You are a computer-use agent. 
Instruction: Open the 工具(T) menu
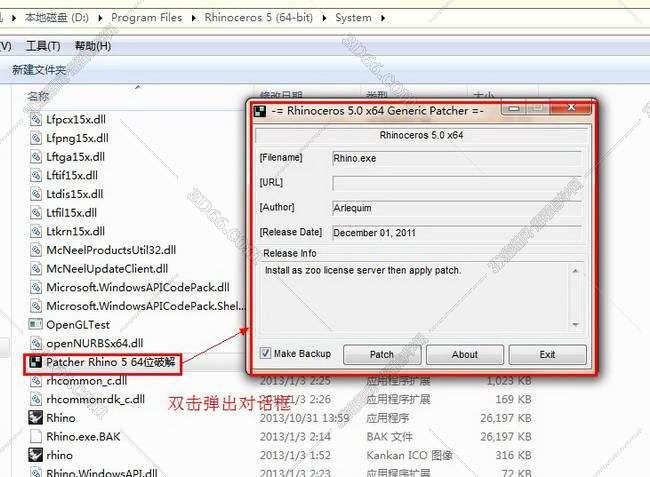tap(43, 46)
